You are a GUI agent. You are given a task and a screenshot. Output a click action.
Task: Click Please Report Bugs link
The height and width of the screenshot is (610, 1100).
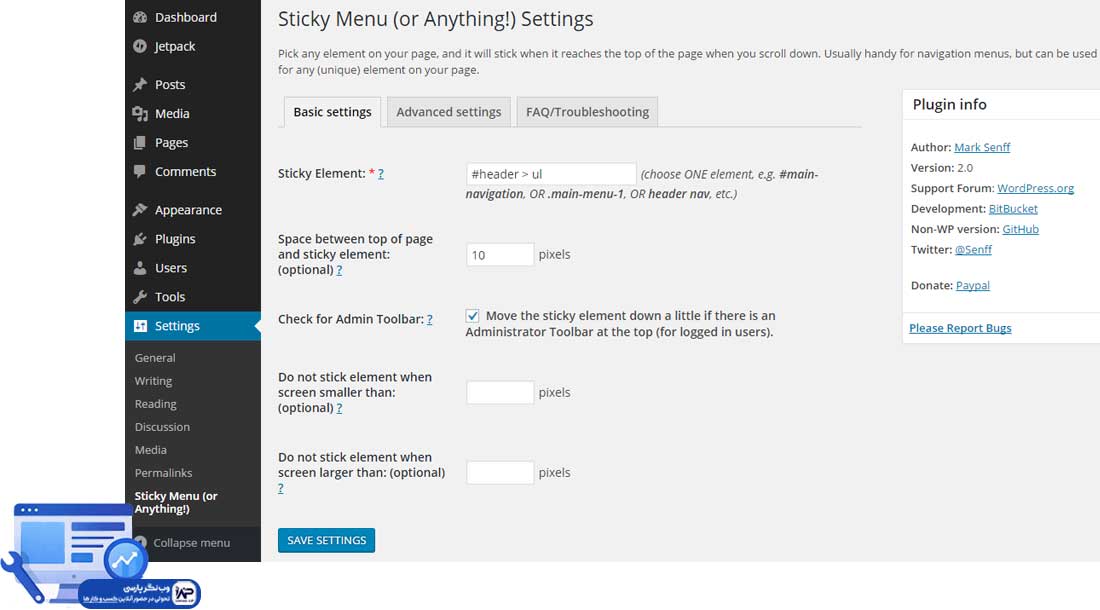960,328
